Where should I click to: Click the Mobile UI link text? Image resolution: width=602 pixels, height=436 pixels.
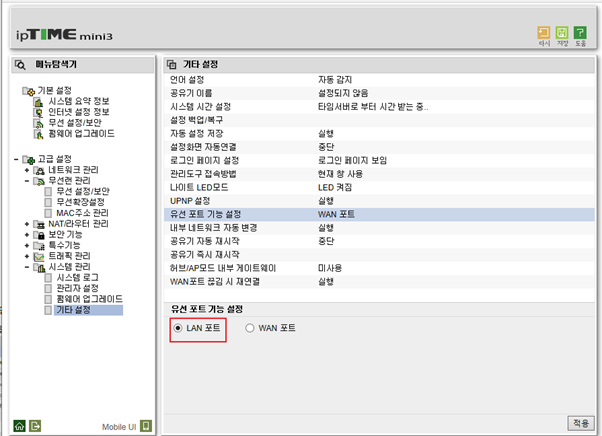(119, 427)
